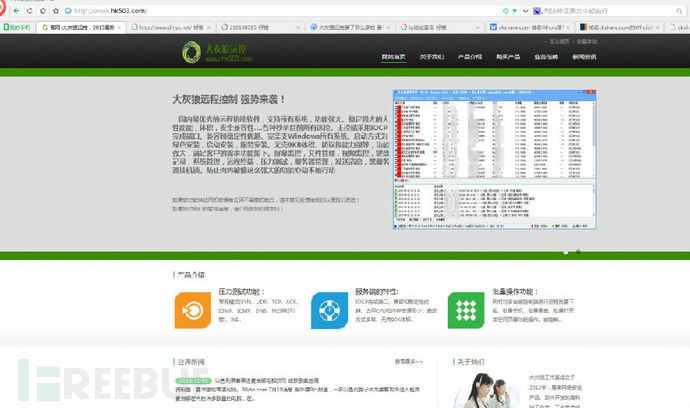
Task: Reload the page with the refresh icon
Action: pyautogui.click(x=29, y=11)
